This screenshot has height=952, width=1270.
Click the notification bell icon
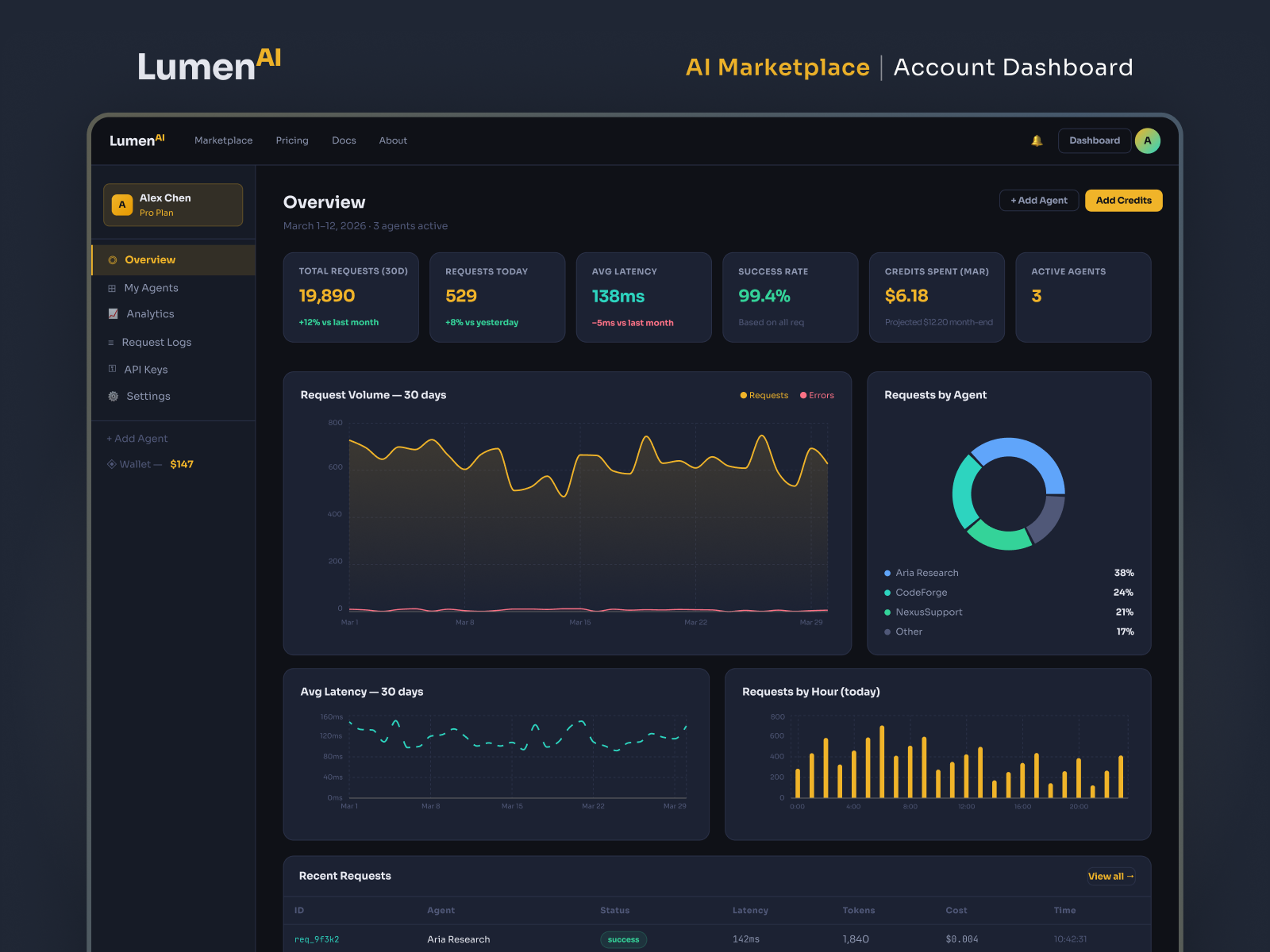coord(1037,140)
